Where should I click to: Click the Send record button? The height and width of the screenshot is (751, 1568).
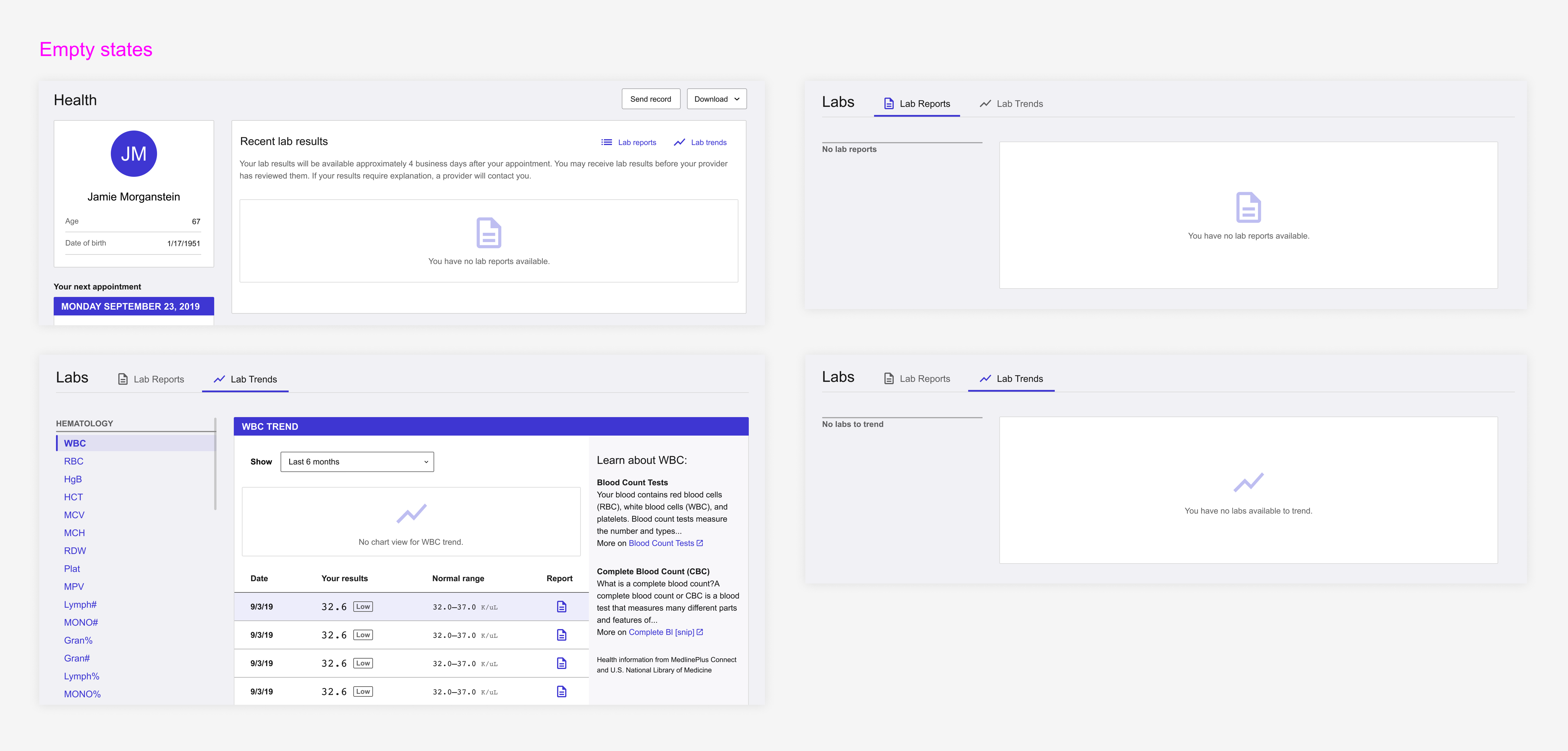tap(651, 99)
